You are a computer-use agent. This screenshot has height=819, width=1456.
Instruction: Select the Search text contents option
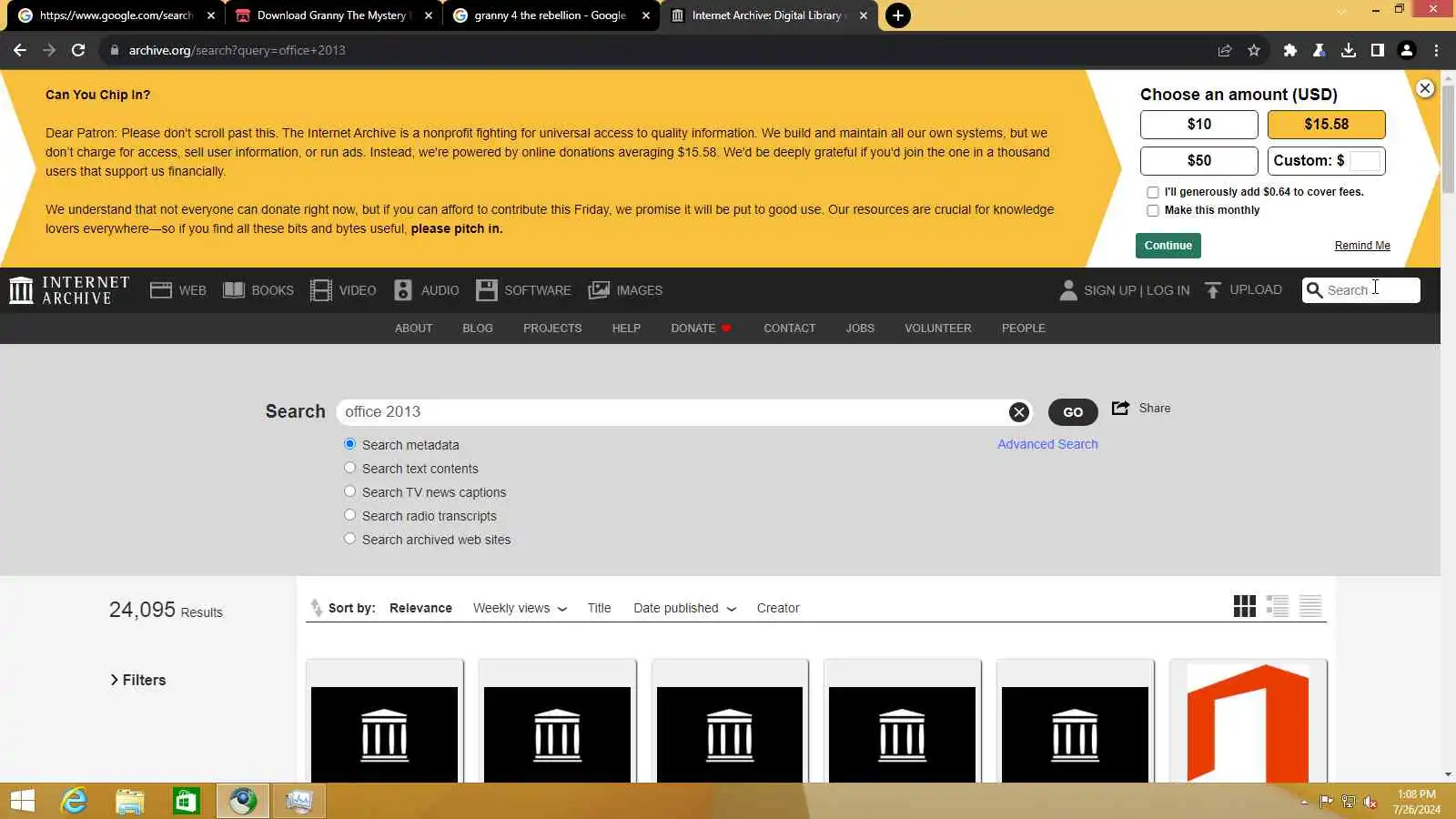click(x=349, y=468)
